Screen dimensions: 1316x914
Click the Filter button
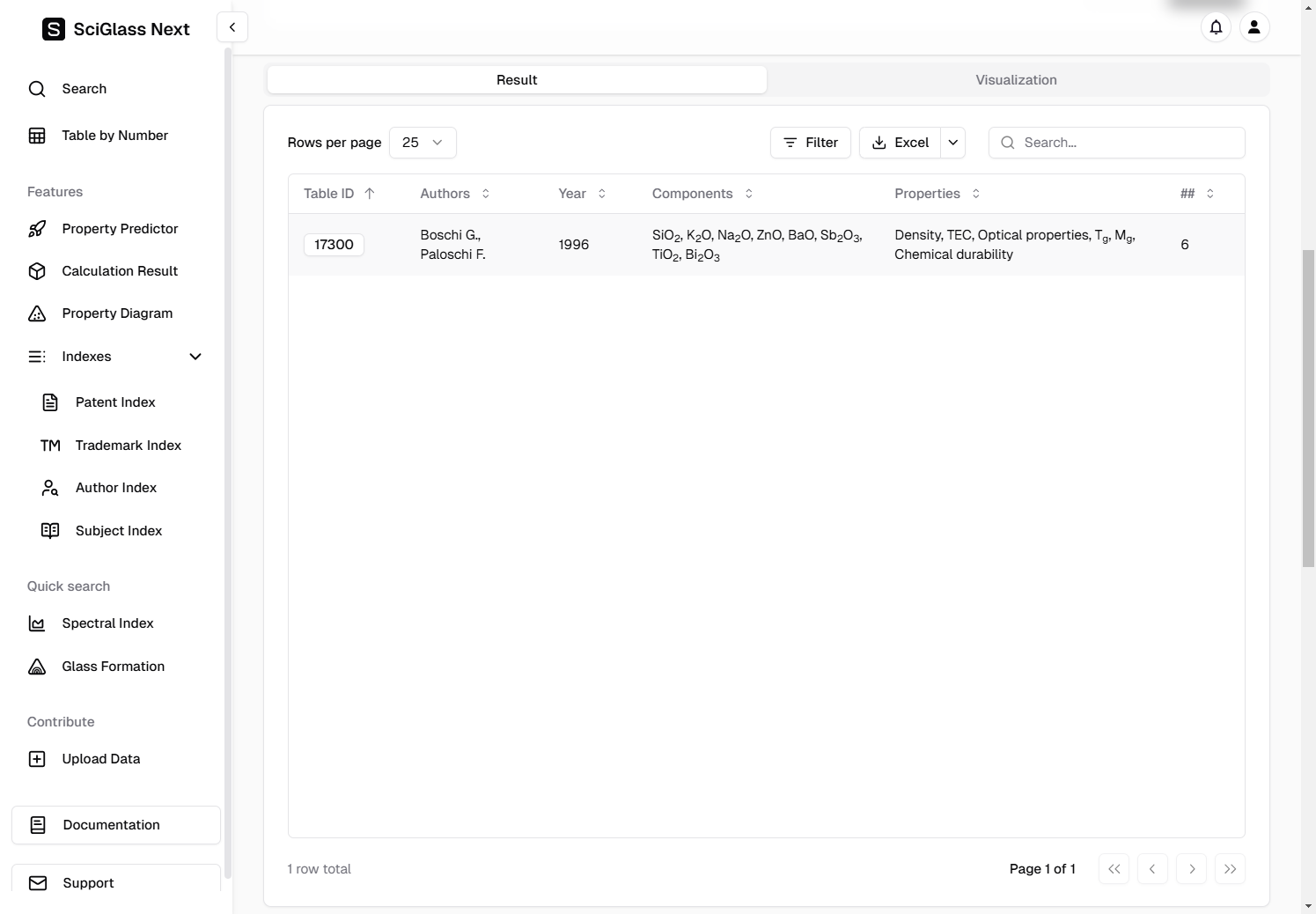[x=810, y=143]
